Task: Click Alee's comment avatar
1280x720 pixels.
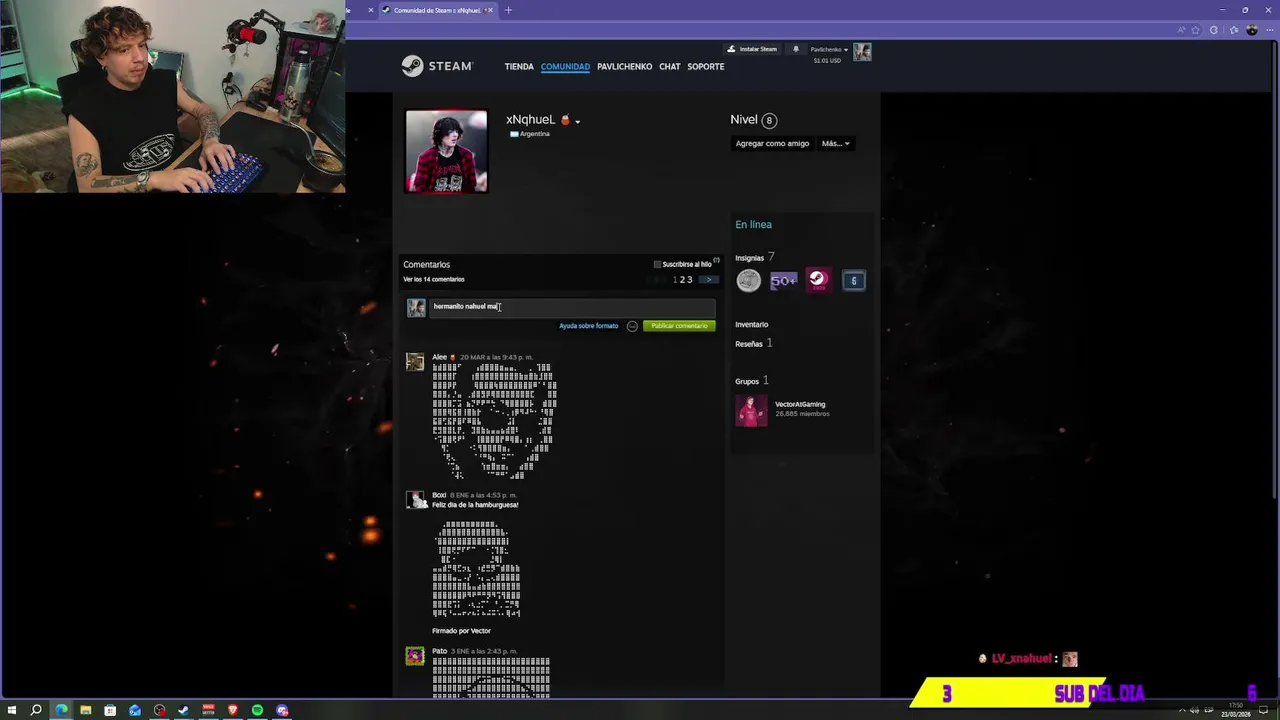Action: coord(415,362)
